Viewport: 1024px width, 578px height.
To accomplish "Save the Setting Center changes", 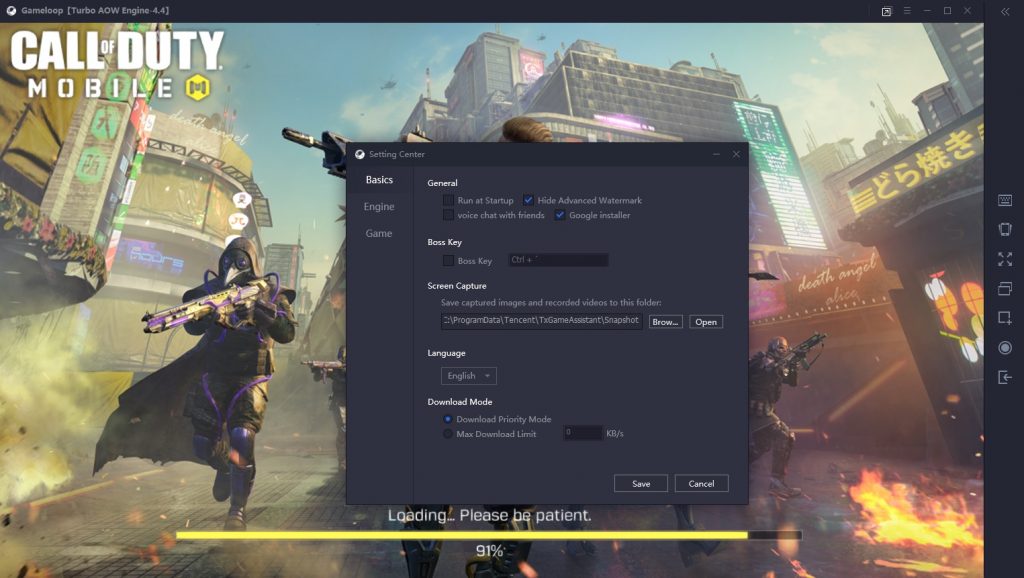I will click(x=641, y=483).
